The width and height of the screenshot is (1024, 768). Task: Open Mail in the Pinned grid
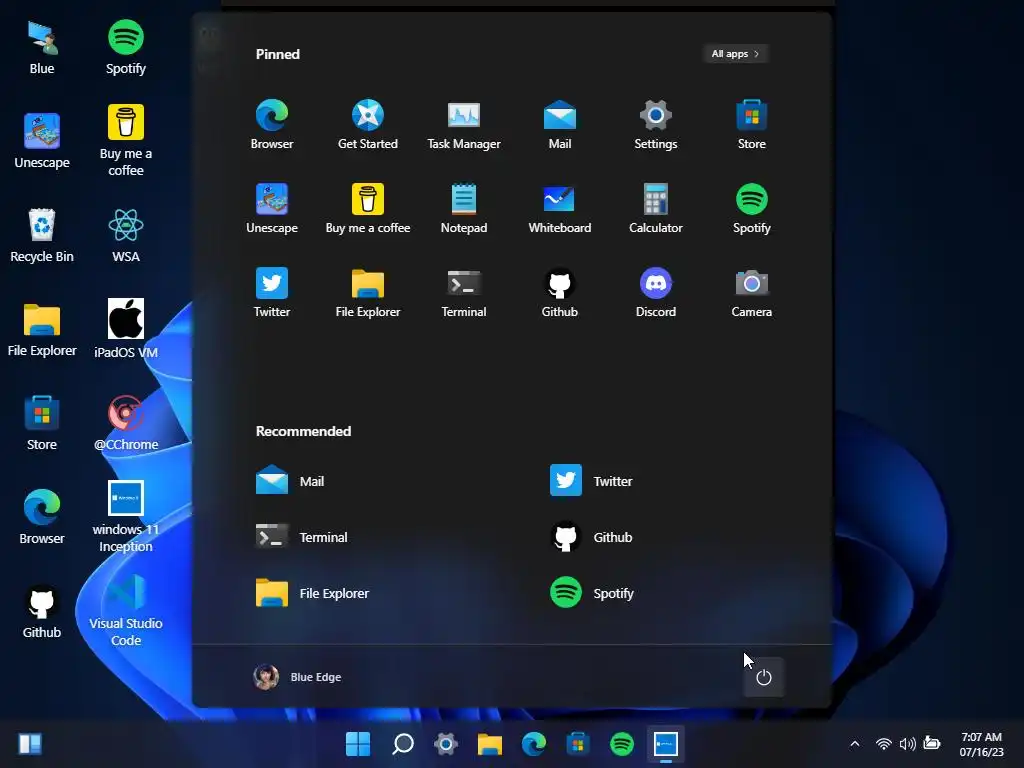[x=560, y=124]
